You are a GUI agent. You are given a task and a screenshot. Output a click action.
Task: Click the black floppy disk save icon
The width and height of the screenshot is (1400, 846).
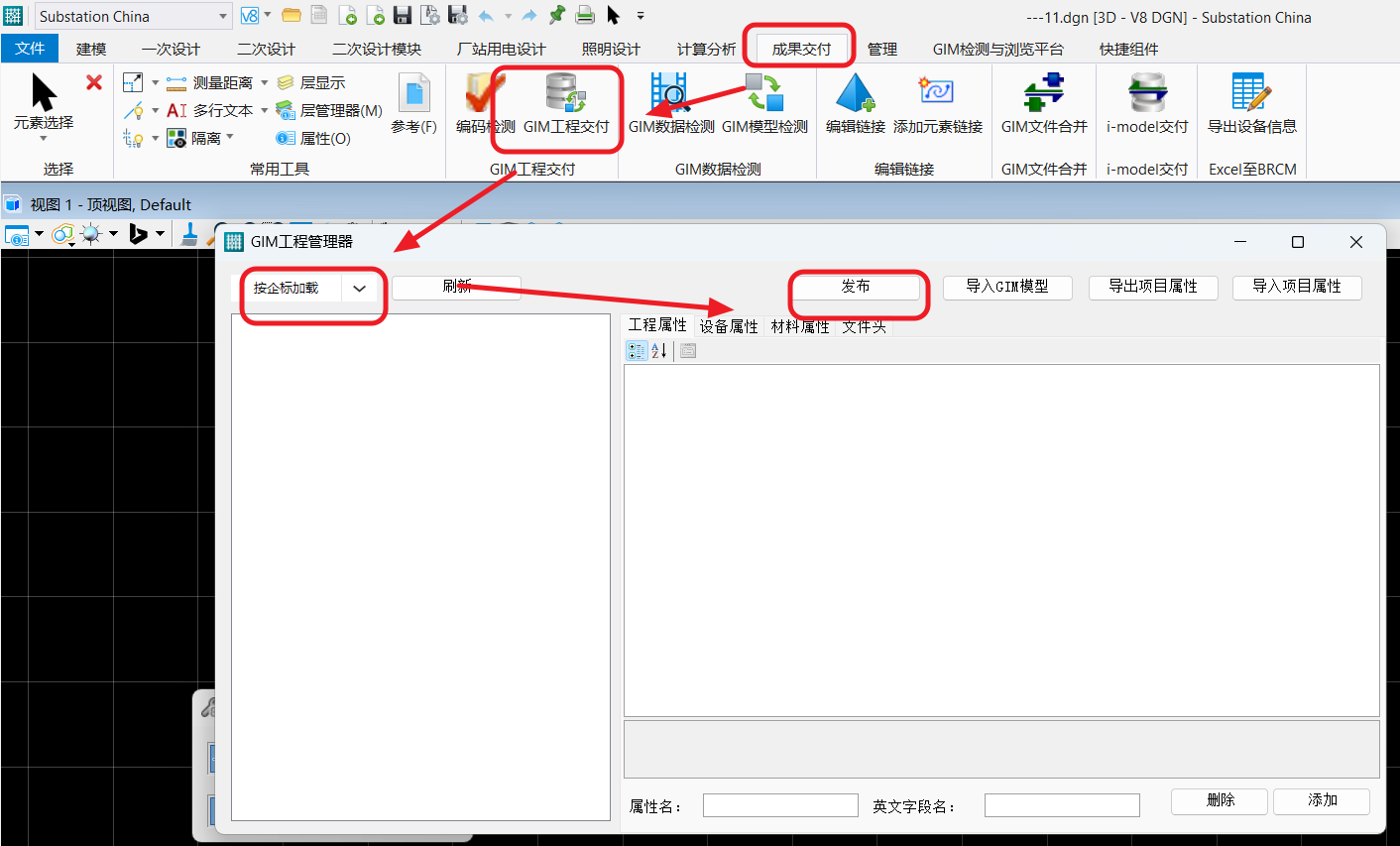pos(403,16)
